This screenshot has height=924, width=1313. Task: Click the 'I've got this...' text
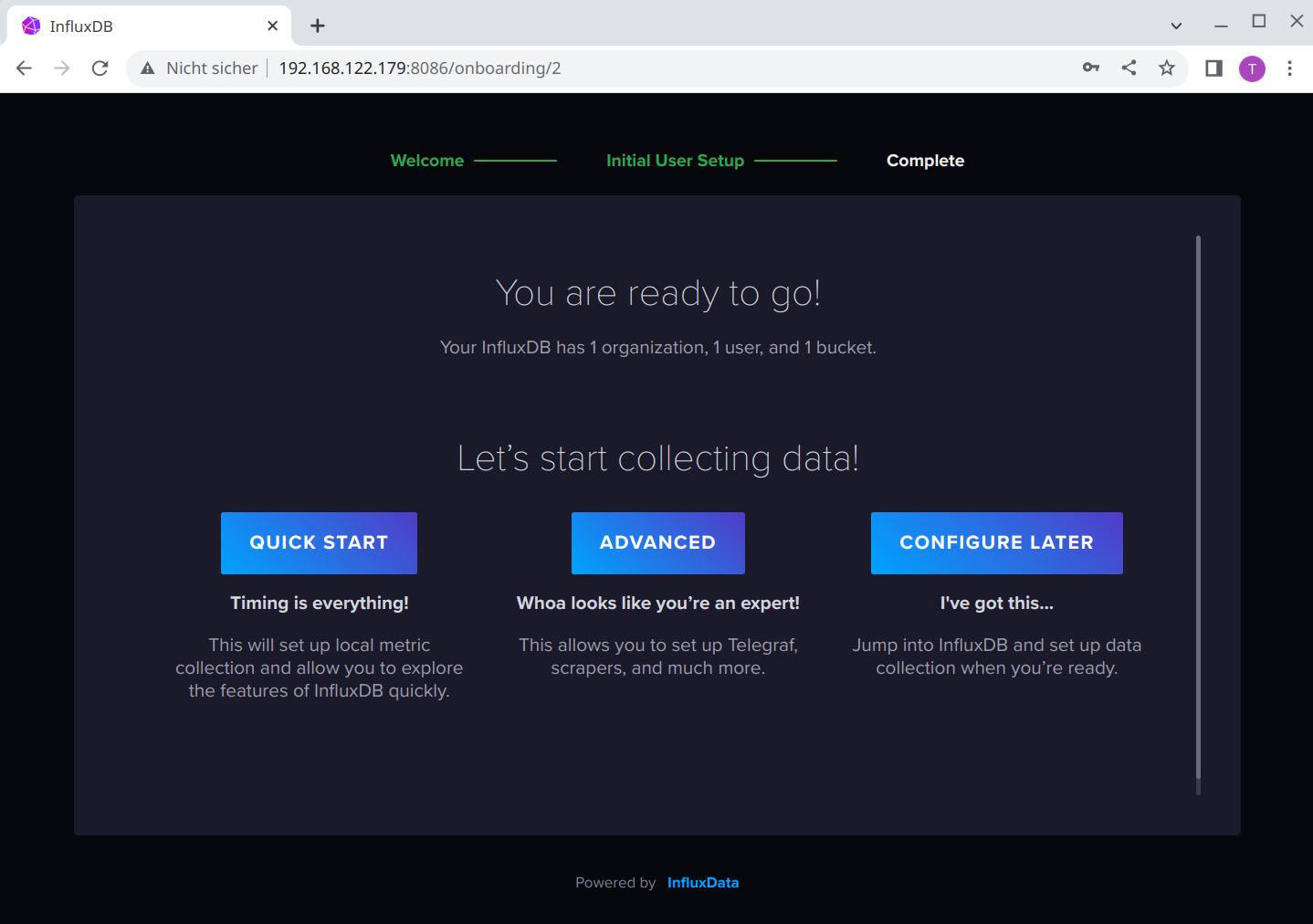(x=997, y=604)
